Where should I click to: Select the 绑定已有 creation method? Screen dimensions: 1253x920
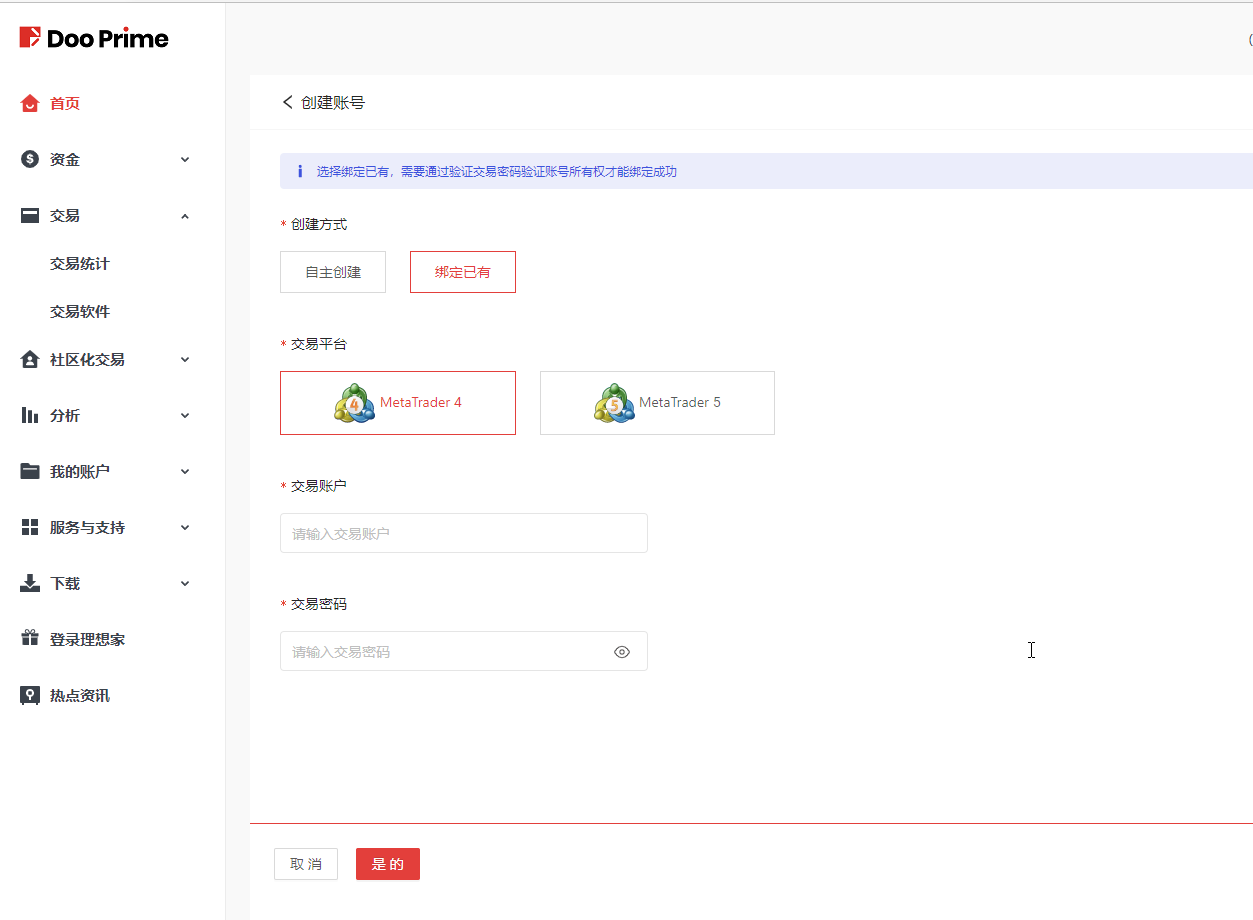pyautogui.click(x=463, y=272)
